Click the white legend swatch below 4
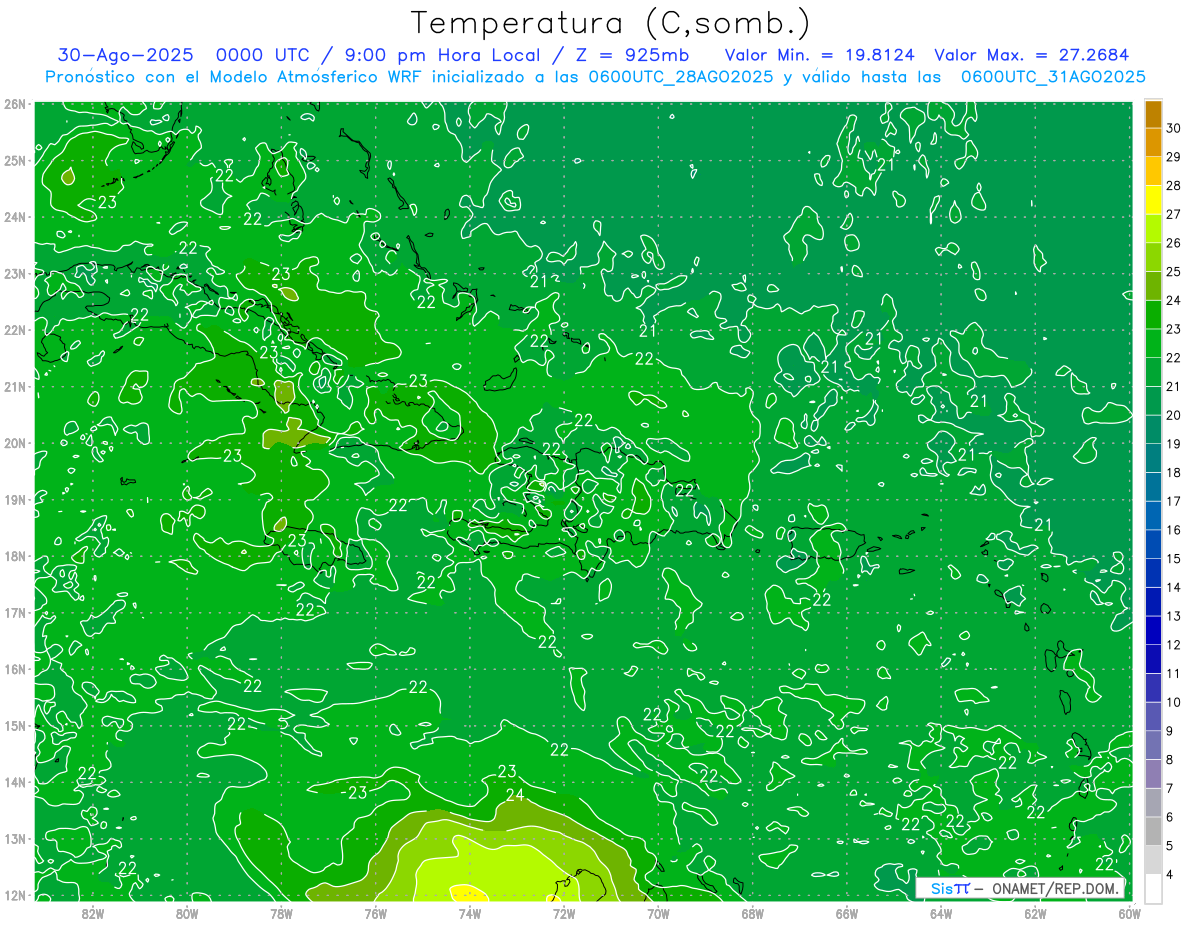Viewport: 1200px width, 927px height. coord(1153,888)
